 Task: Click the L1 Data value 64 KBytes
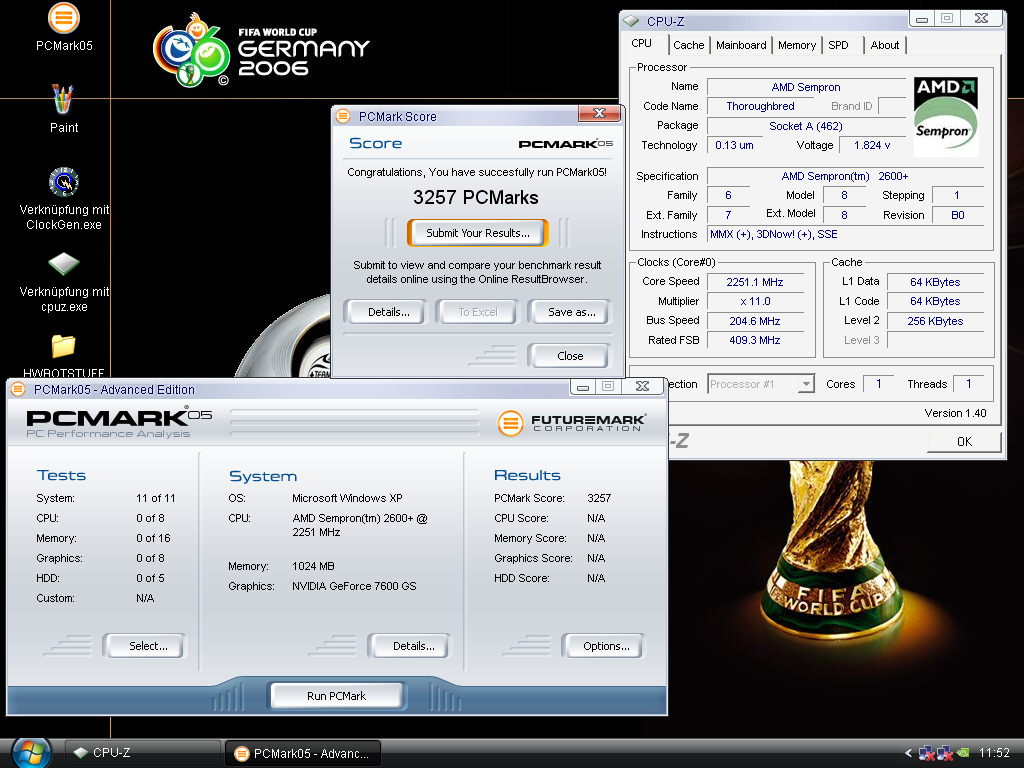tap(935, 282)
